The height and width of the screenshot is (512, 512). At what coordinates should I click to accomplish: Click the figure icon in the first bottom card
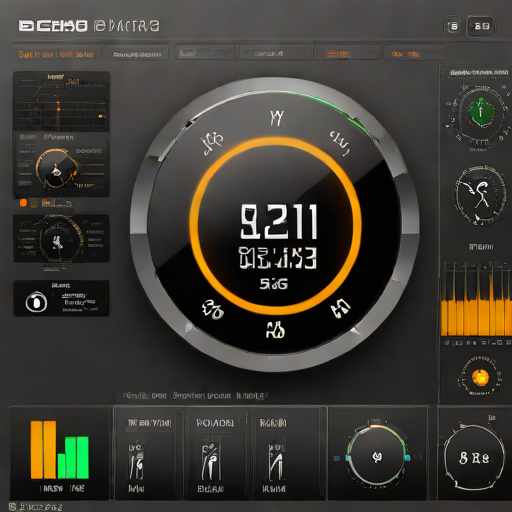(x=137, y=461)
